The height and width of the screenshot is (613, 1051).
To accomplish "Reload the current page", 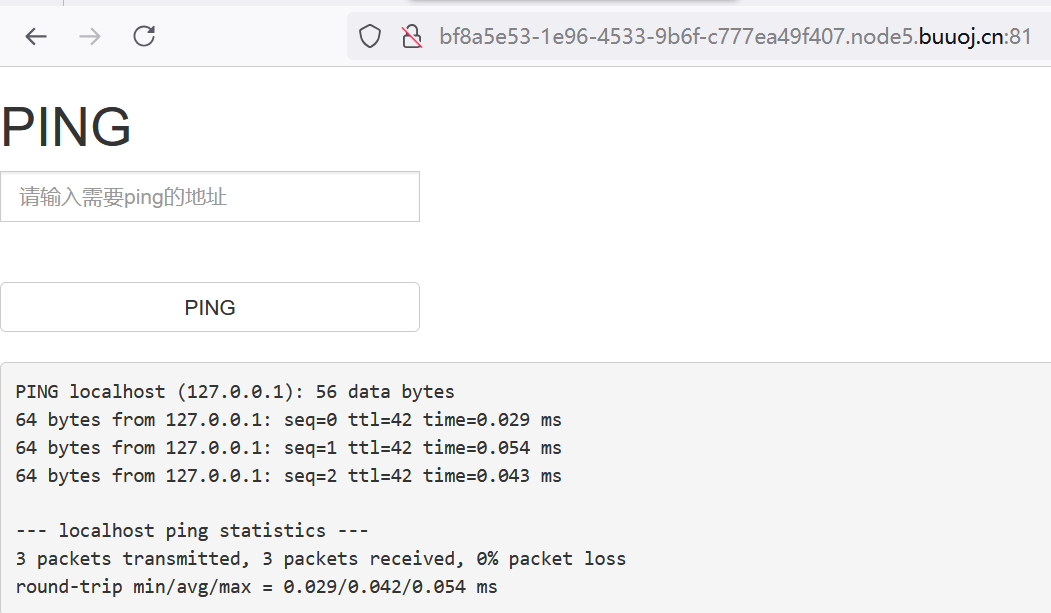I will click(144, 36).
